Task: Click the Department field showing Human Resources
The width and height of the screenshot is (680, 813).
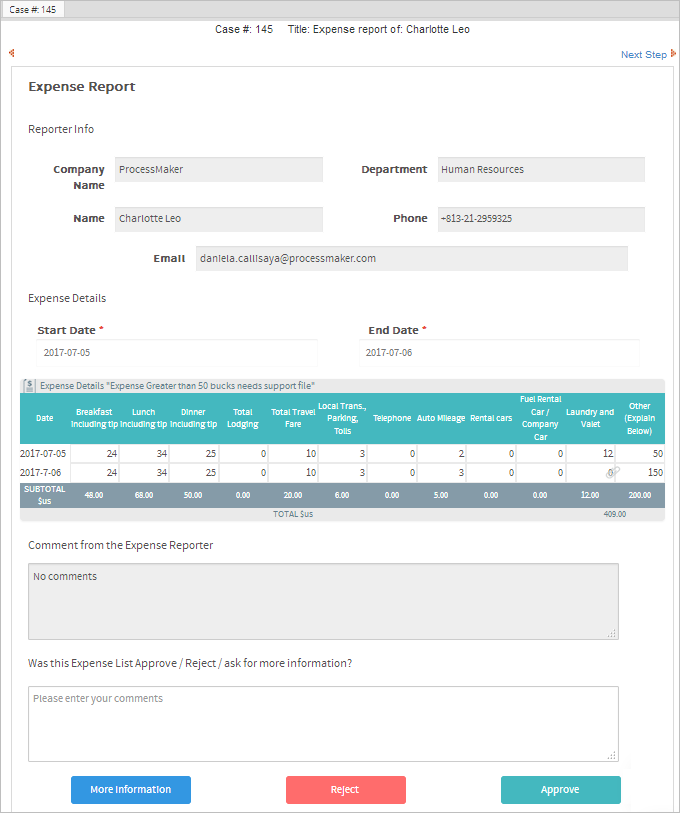Action: [541, 170]
